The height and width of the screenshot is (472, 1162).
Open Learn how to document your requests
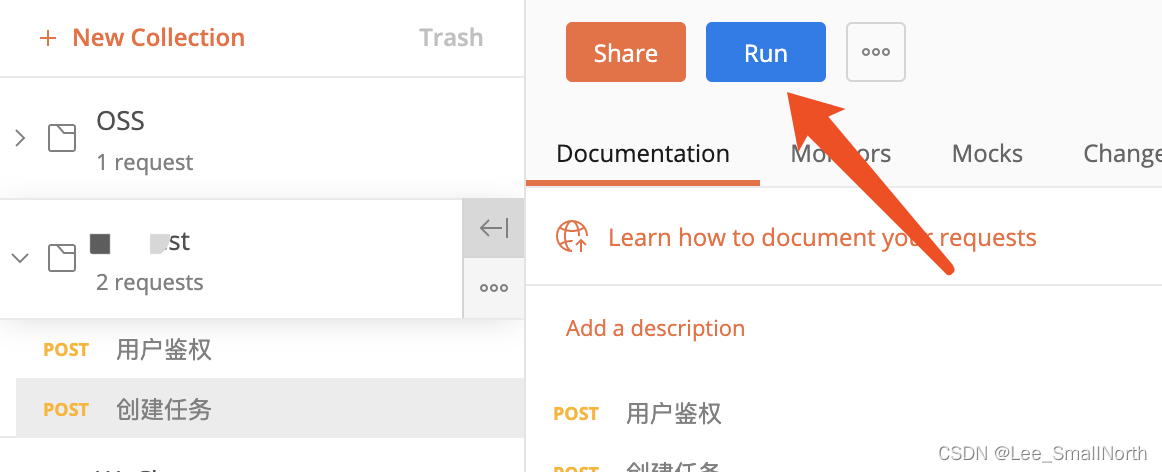pyautogui.click(x=822, y=237)
